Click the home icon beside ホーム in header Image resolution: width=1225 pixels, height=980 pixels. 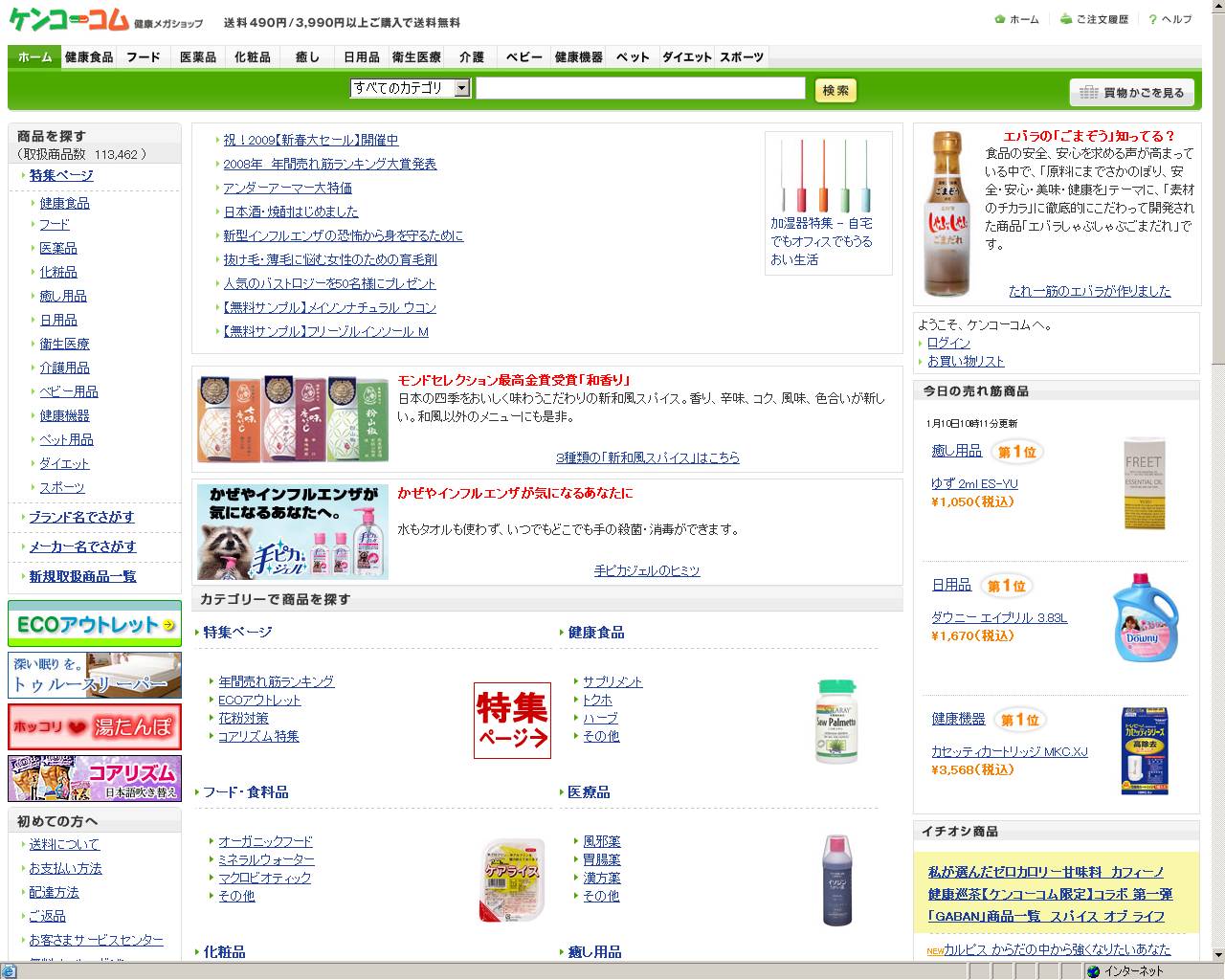coord(1000,19)
